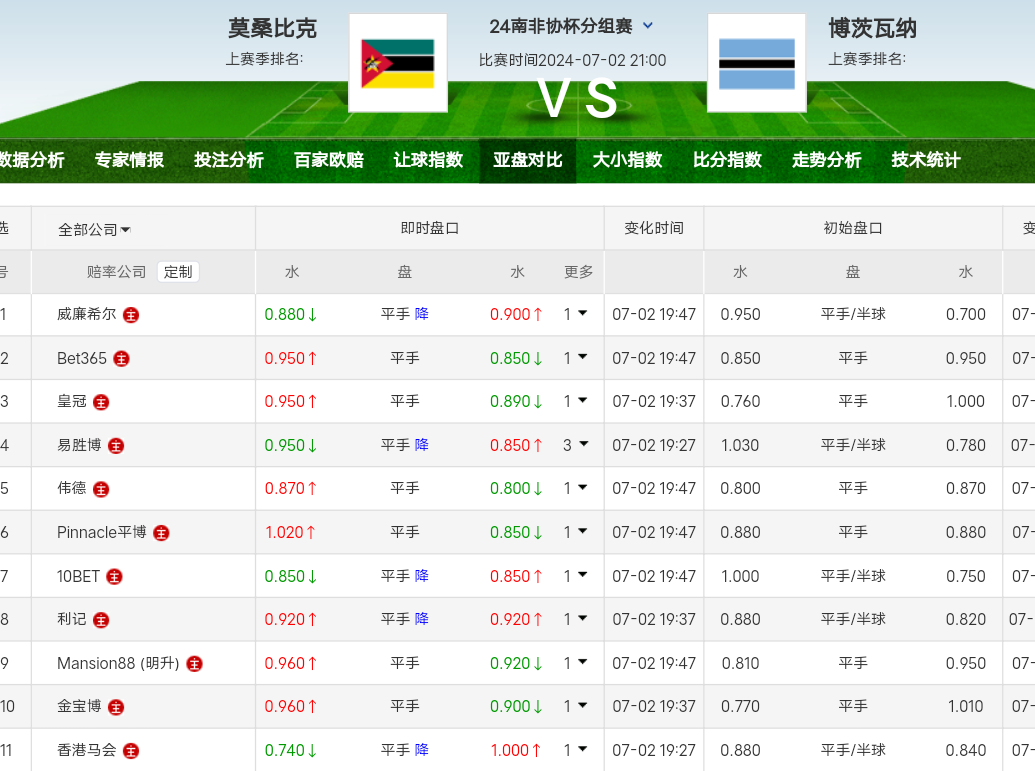Click the Botswana flag image

tap(756, 63)
